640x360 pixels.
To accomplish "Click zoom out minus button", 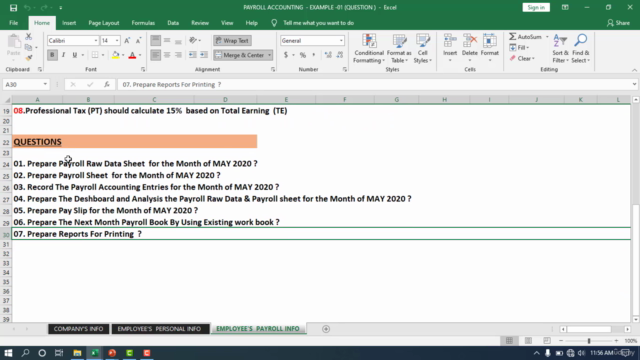I will pos(561,340).
